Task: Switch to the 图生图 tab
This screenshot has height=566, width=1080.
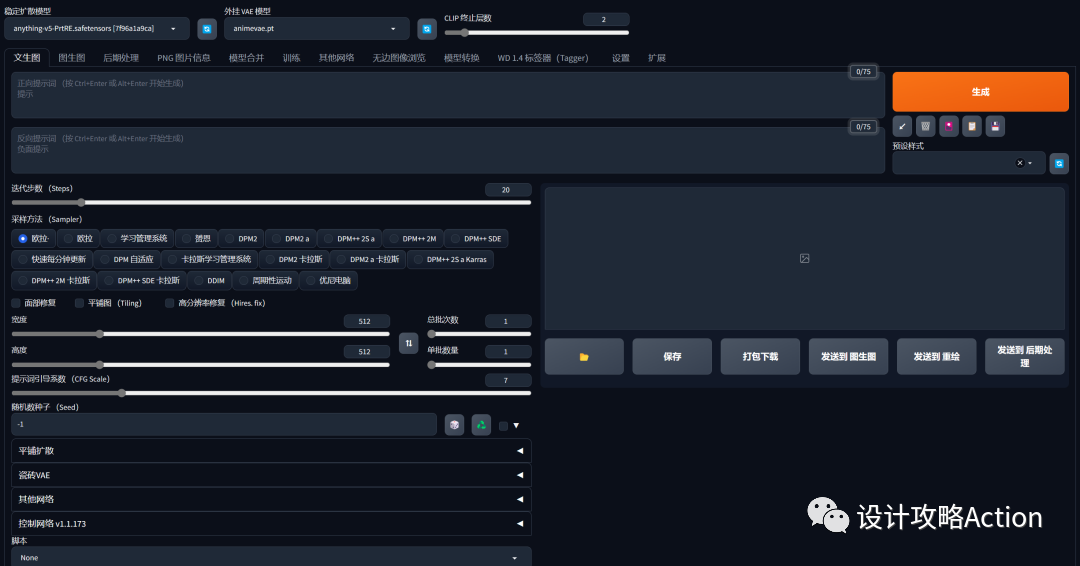Action: pyautogui.click(x=71, y=58)
